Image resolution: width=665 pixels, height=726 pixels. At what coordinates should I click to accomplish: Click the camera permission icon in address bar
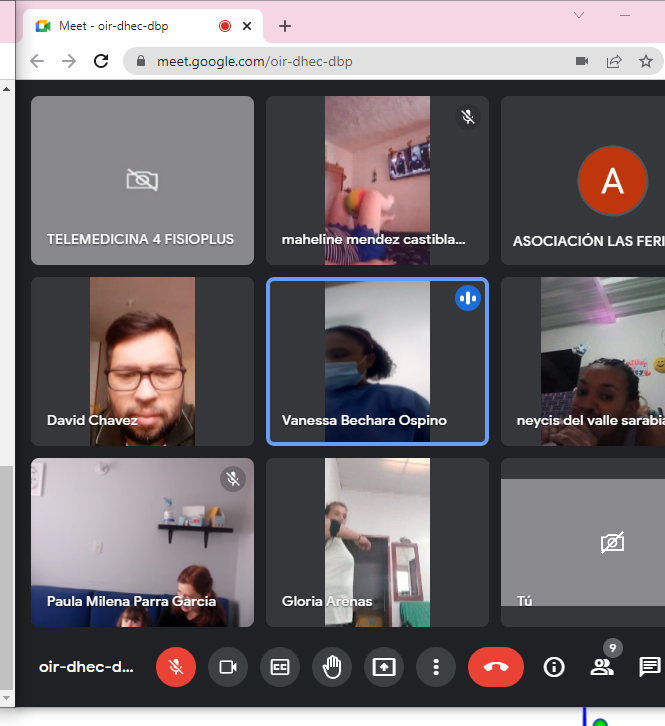pyautogui.click(x=582, y=61)
